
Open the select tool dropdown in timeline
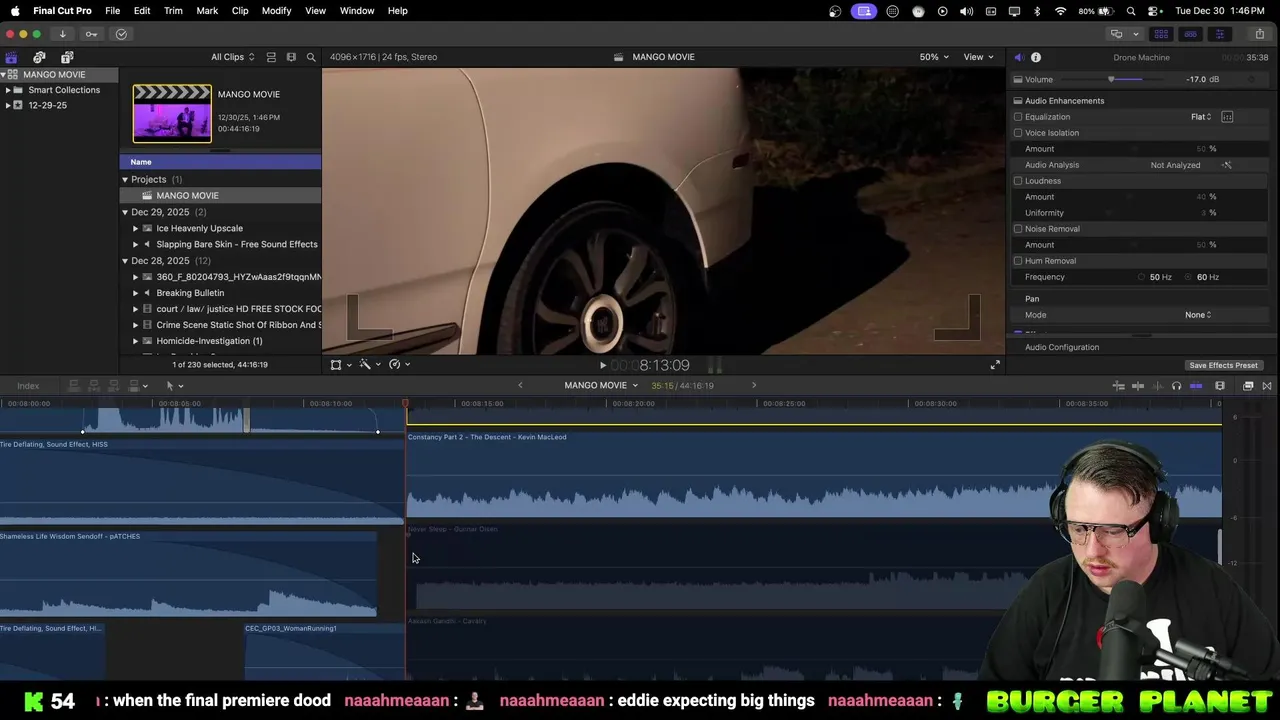coord(174,386)
